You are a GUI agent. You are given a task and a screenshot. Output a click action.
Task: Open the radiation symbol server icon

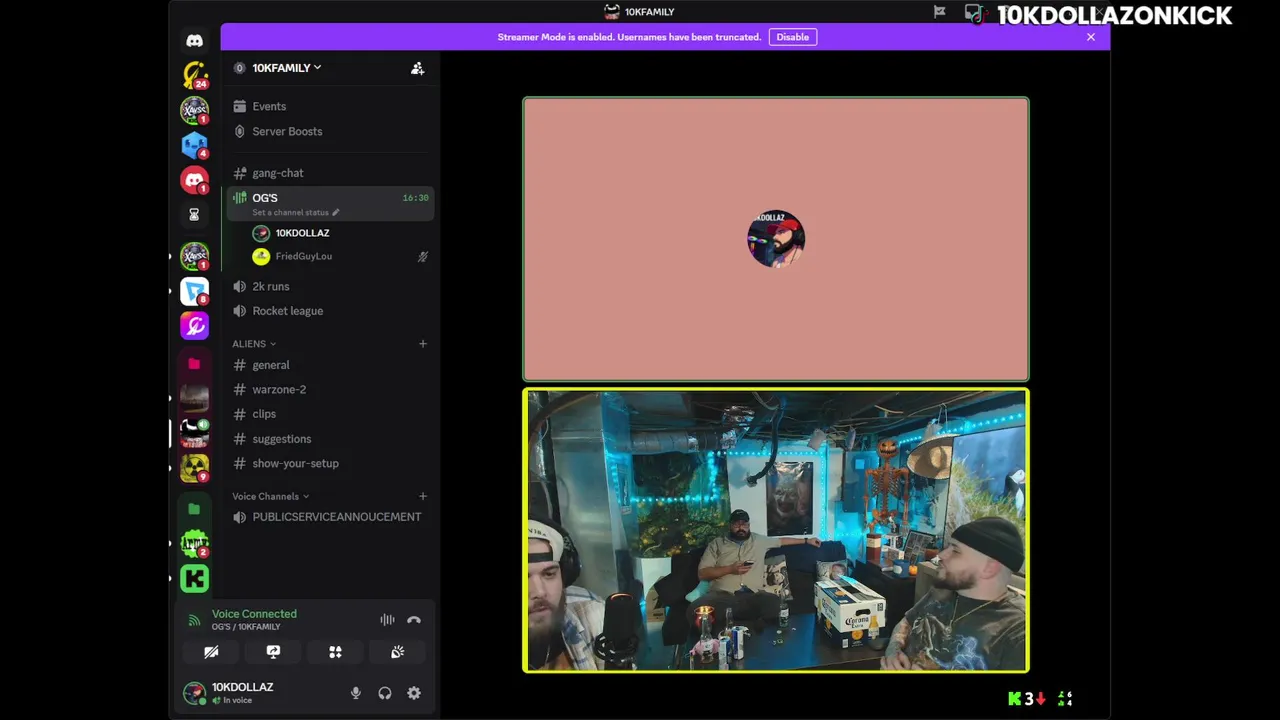(x=194, y=467)
